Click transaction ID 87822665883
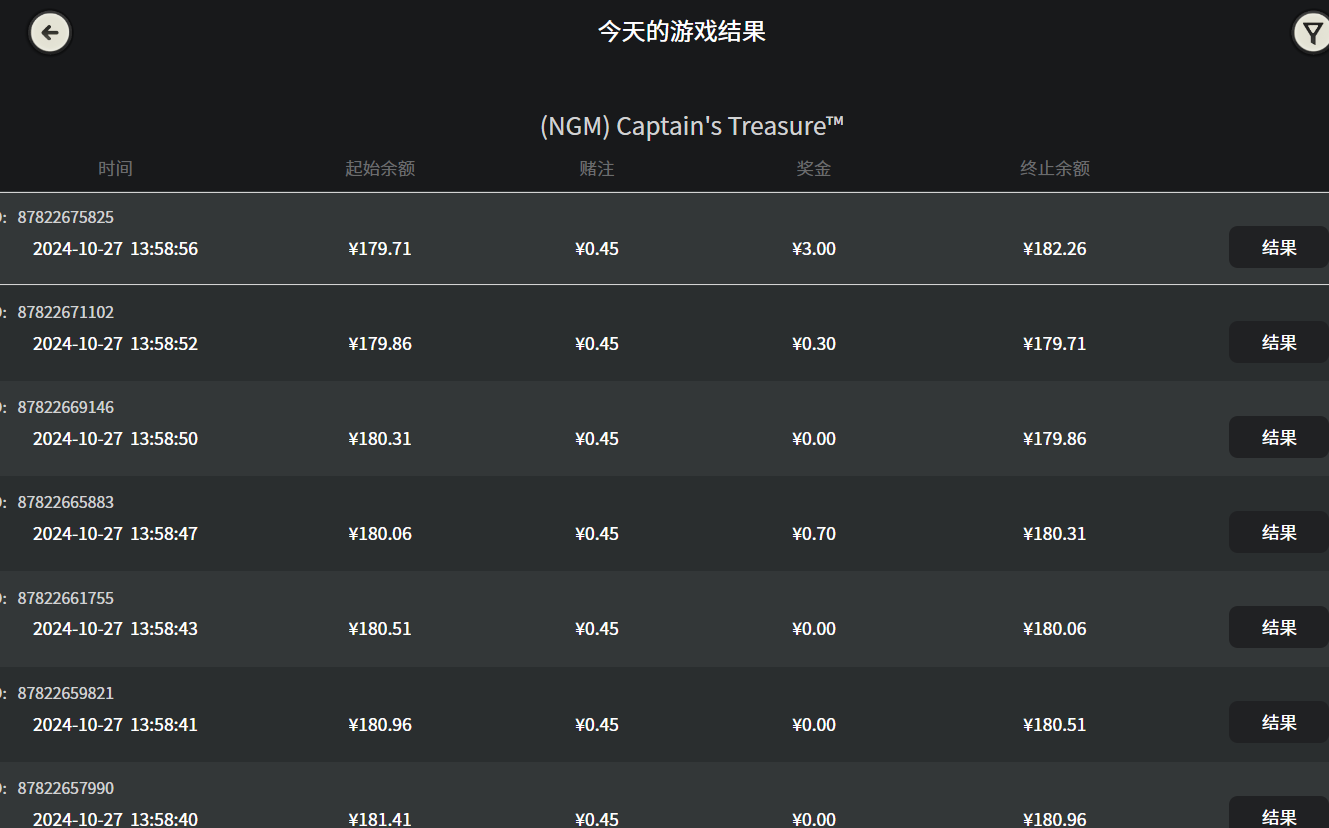1329x828 pixels. (x=66, y=502)
